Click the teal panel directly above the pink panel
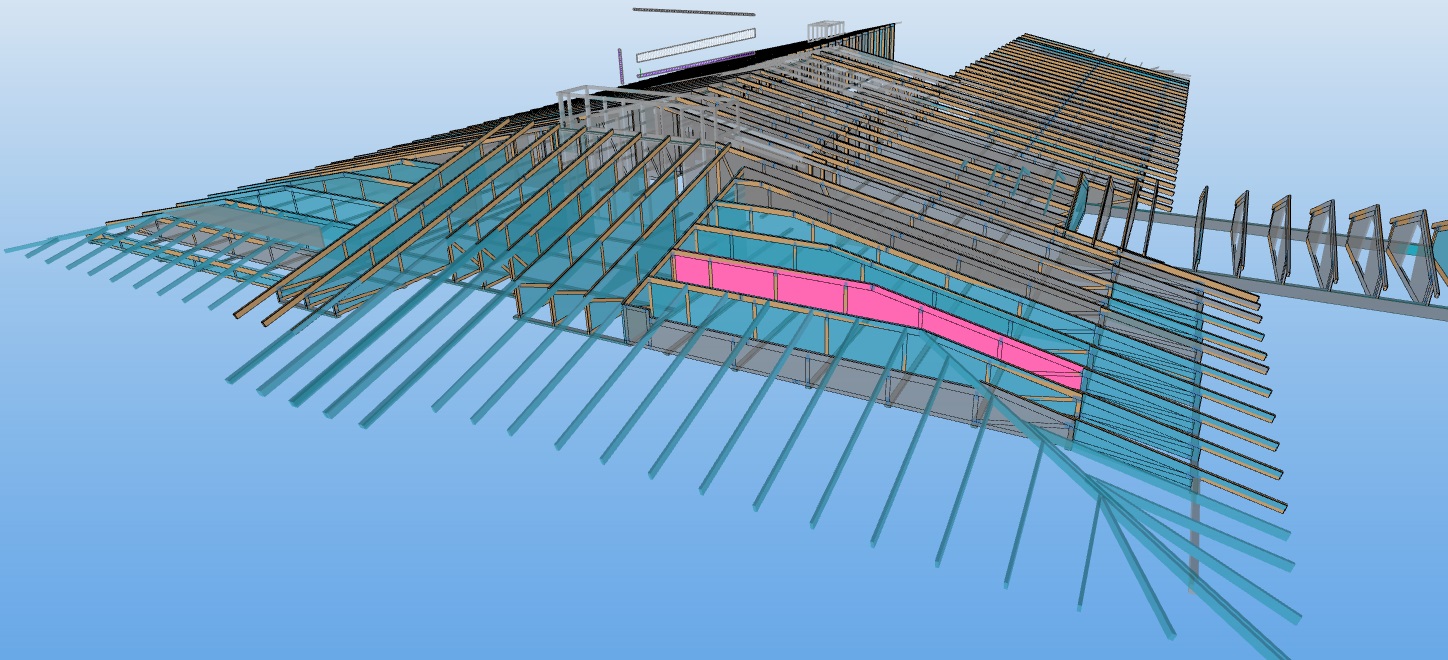 (800, 245)
